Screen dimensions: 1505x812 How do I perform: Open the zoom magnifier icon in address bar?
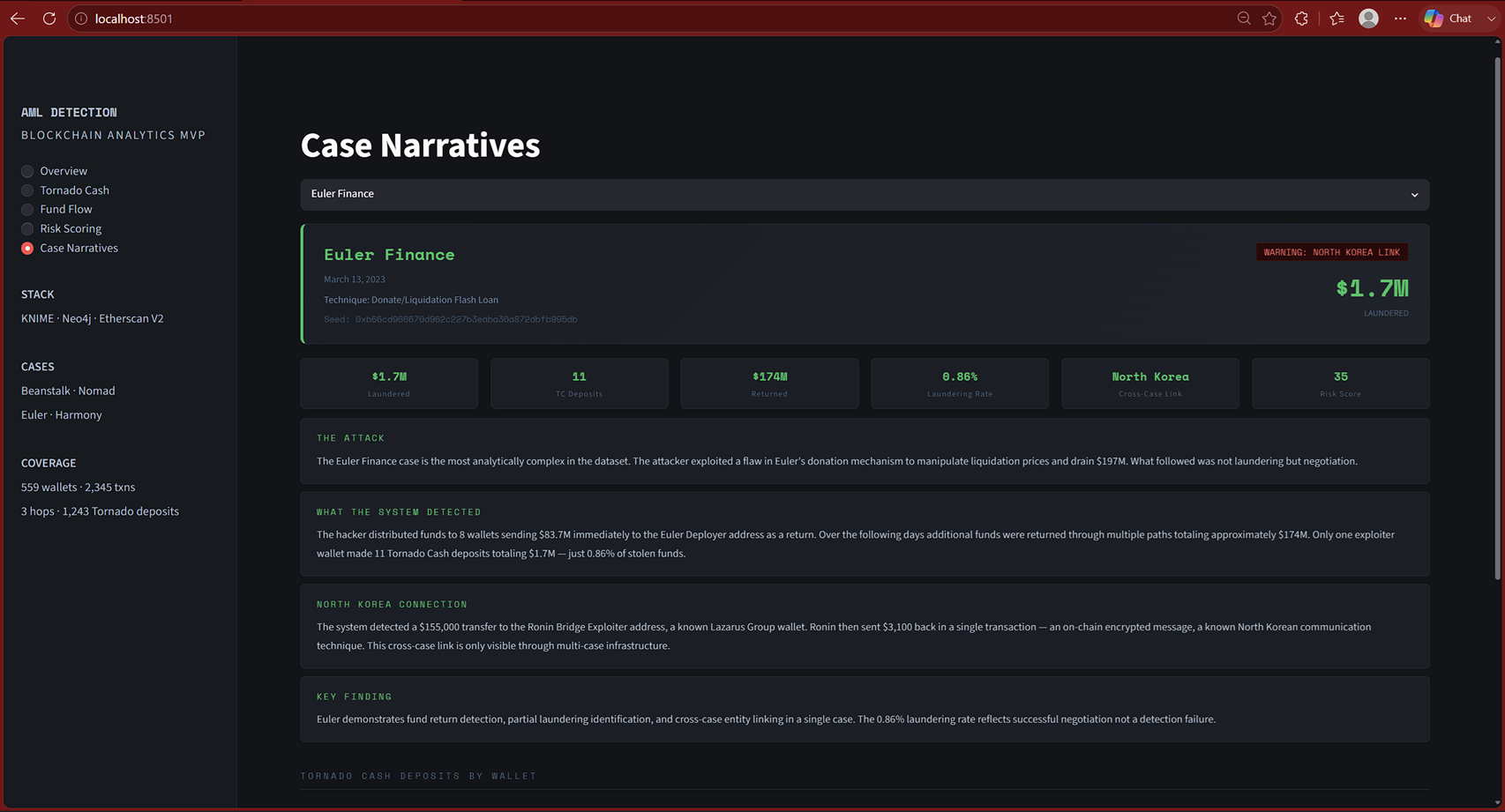(1244, 19)
